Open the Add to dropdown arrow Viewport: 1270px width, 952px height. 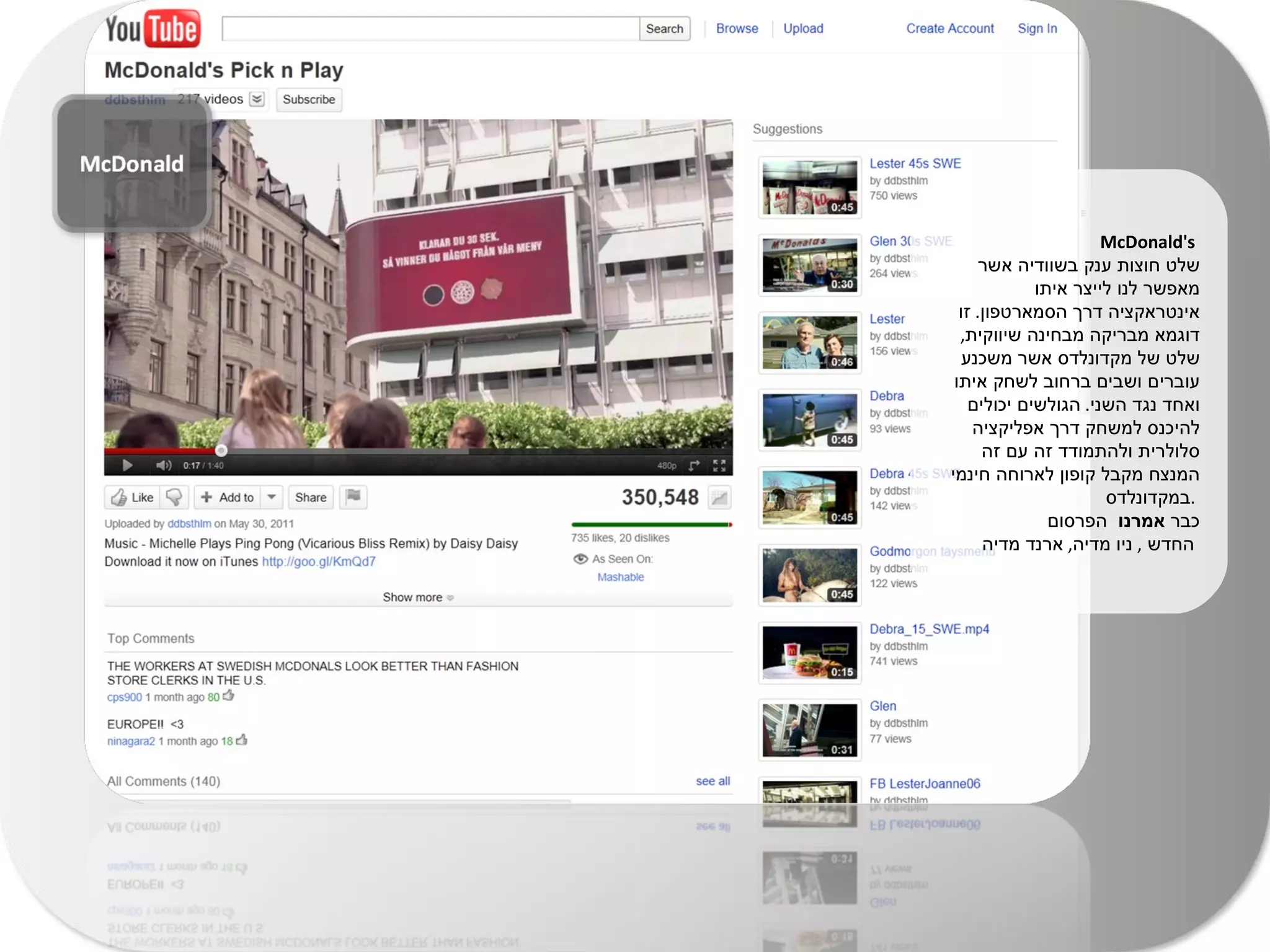[272, 497]
